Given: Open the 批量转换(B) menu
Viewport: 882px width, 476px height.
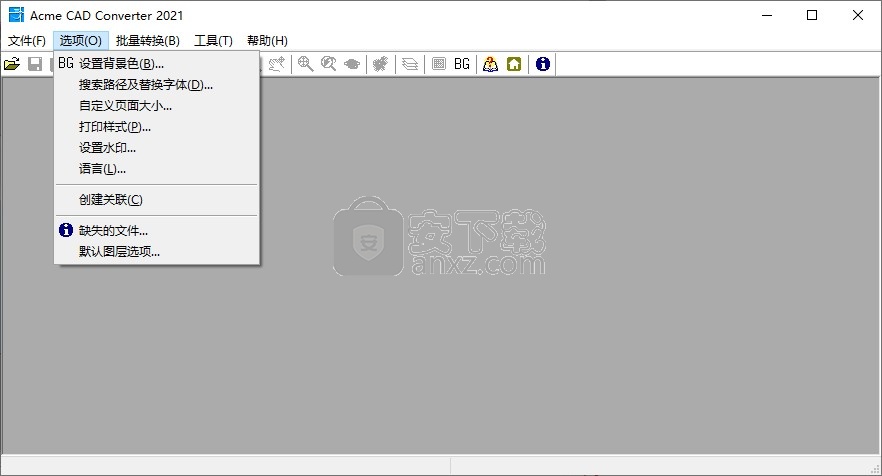Looking at the screenshot, I should 148,41.
